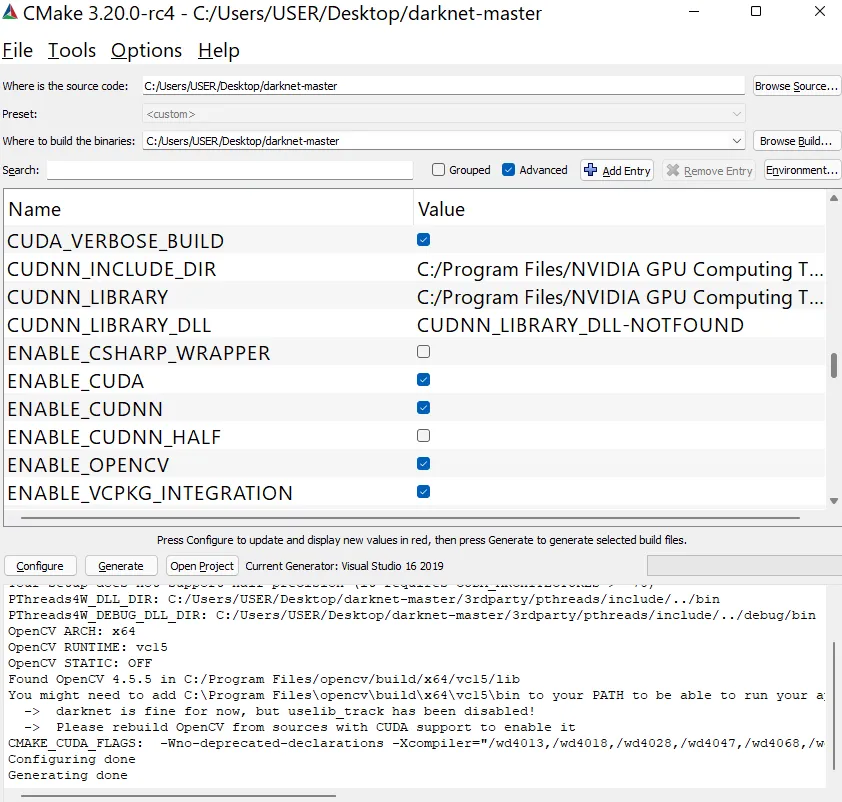Open the Help menu
842x802 pixels.
tap(219, 50)
